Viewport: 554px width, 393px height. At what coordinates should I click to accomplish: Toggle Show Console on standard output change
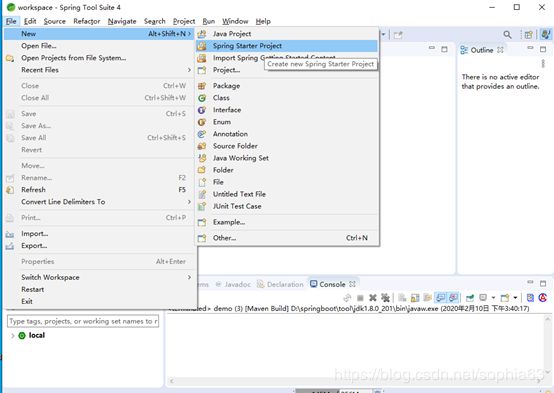tap(440, 298)
